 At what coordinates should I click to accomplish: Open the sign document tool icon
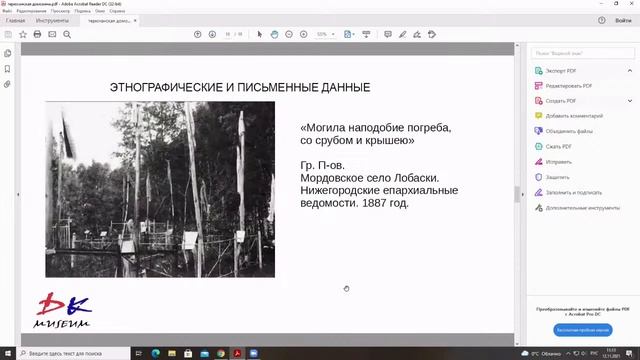417,34
